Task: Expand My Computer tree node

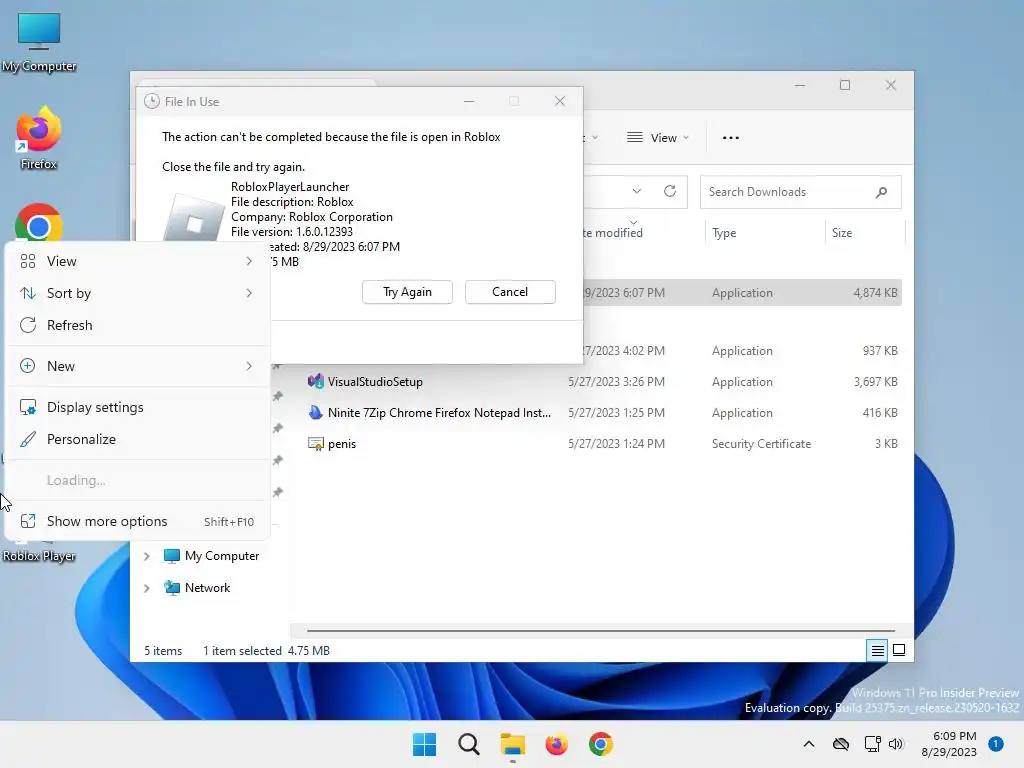Action: [x=147, y=556]
